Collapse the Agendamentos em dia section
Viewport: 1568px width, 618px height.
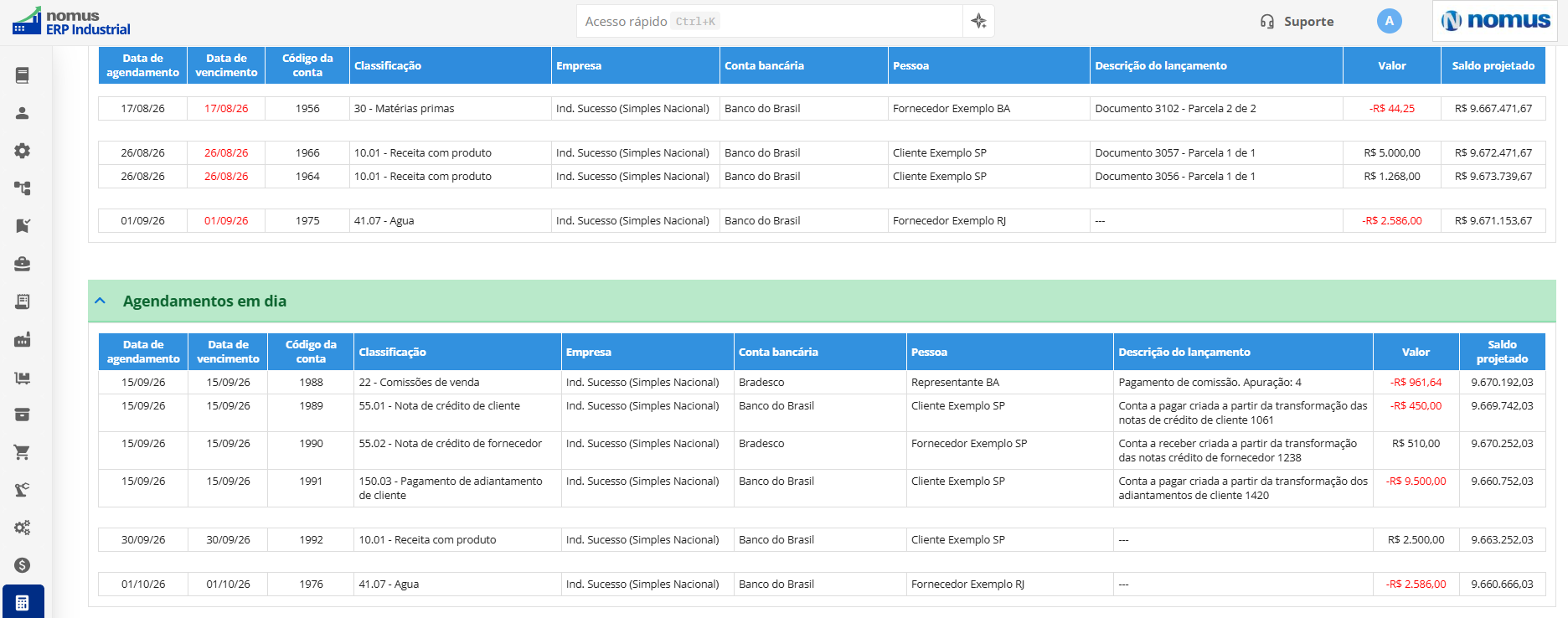coord(101,301)
